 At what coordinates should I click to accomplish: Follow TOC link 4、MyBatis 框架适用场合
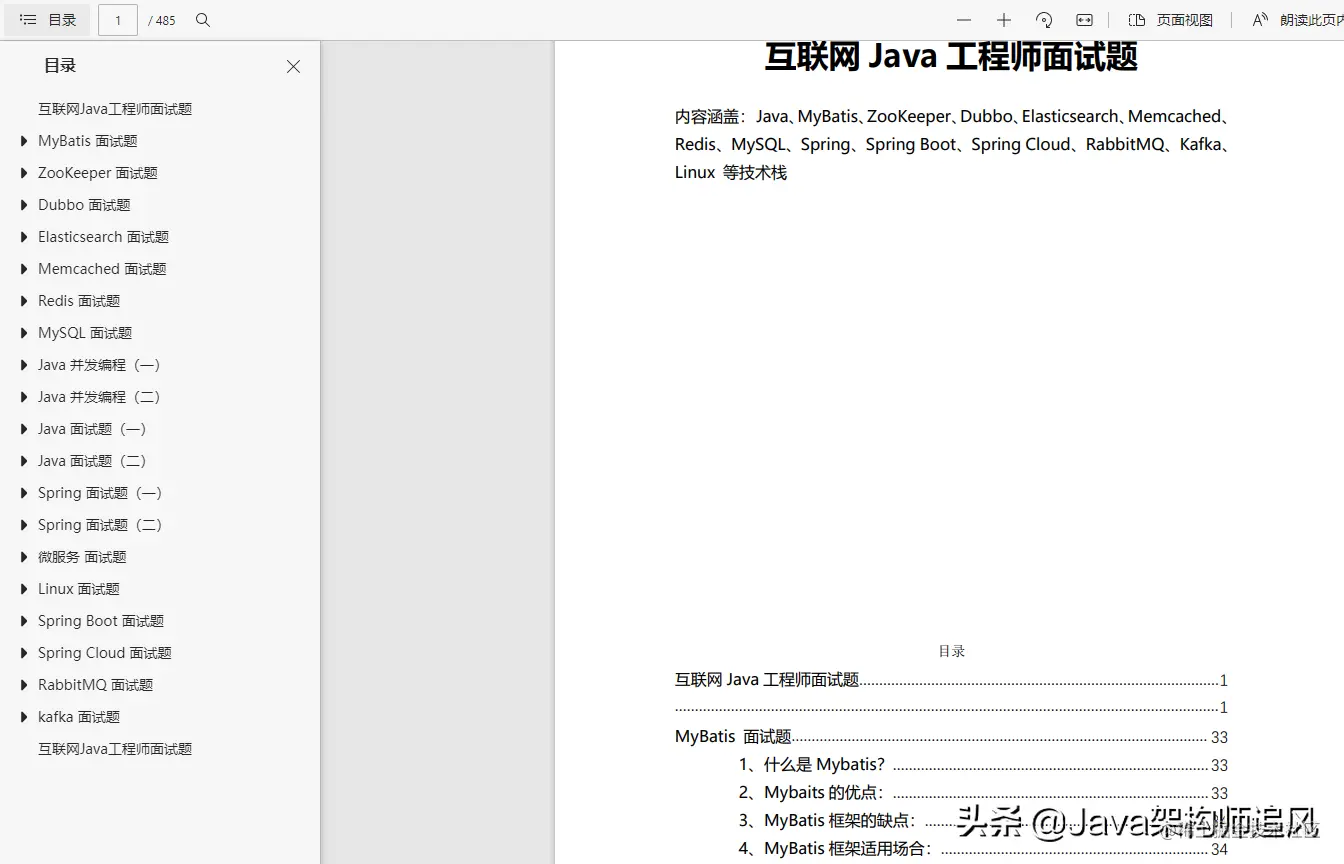(983, 849)
